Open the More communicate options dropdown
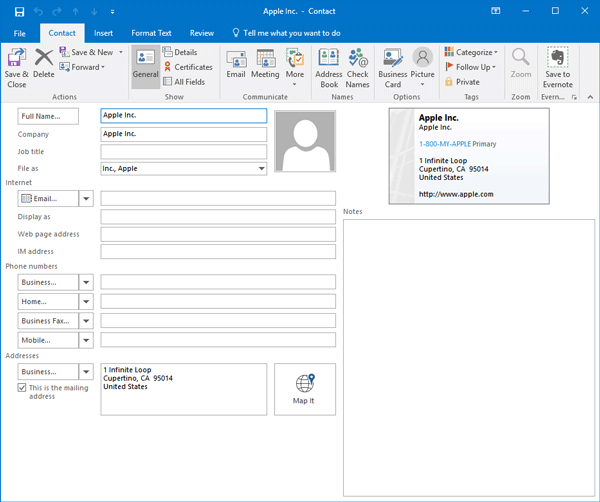The width and height of the screenshot is (600, 502). [x=295, y=68]
